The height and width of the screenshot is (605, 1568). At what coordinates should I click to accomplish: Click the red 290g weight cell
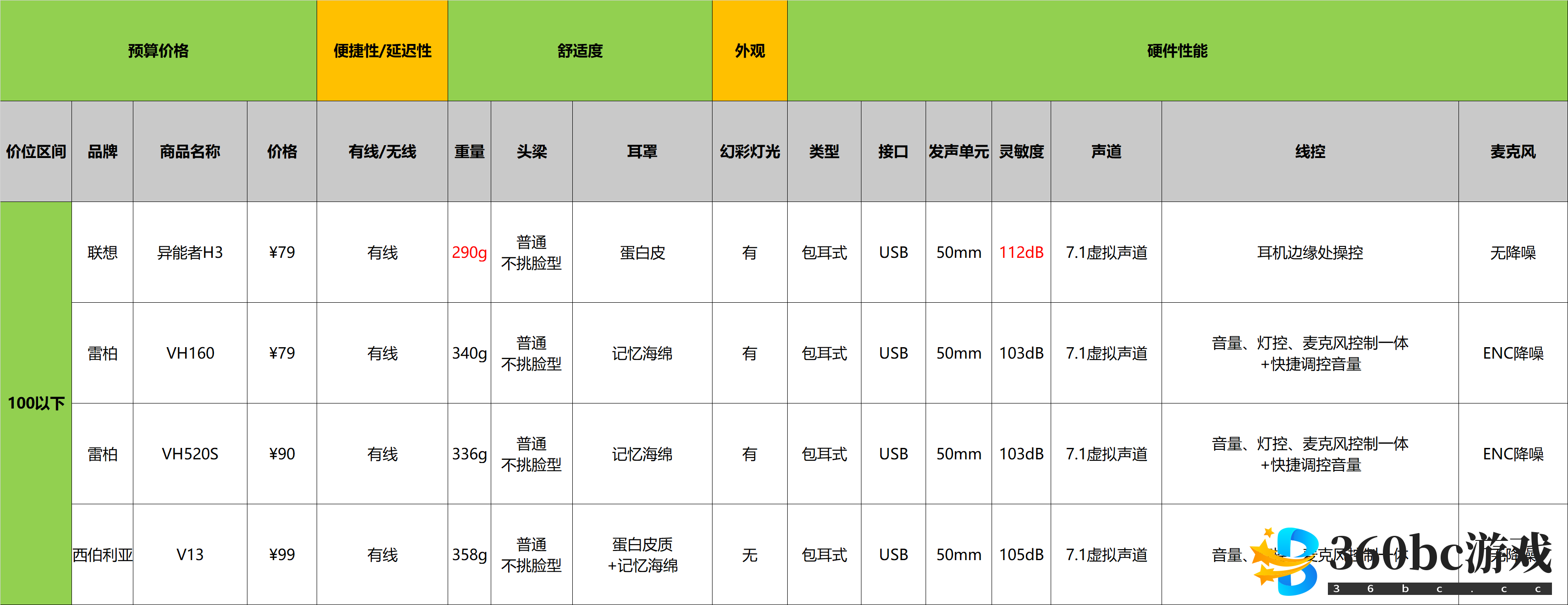[469, 252]
